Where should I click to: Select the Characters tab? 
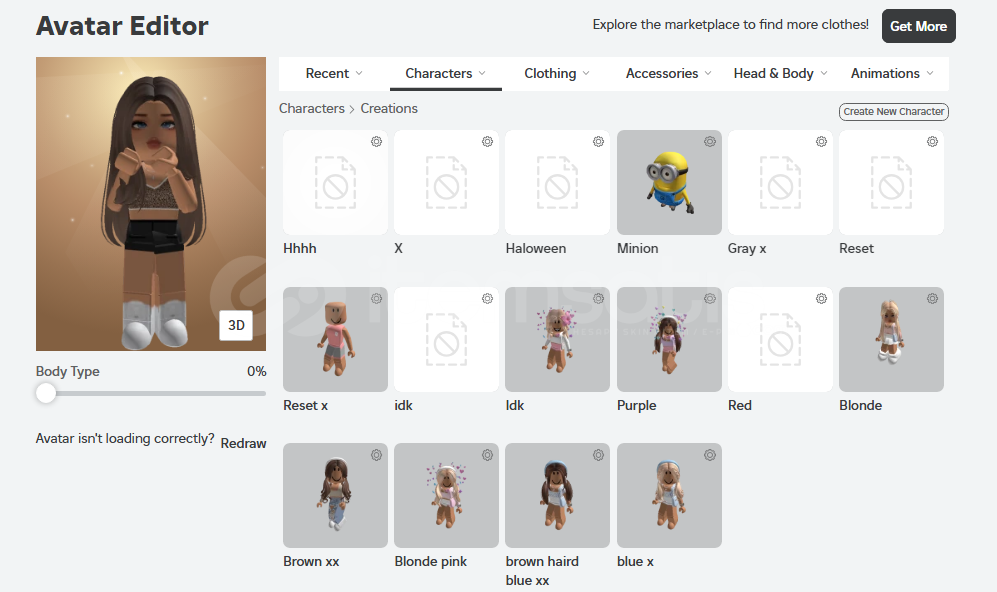(445, 74)
